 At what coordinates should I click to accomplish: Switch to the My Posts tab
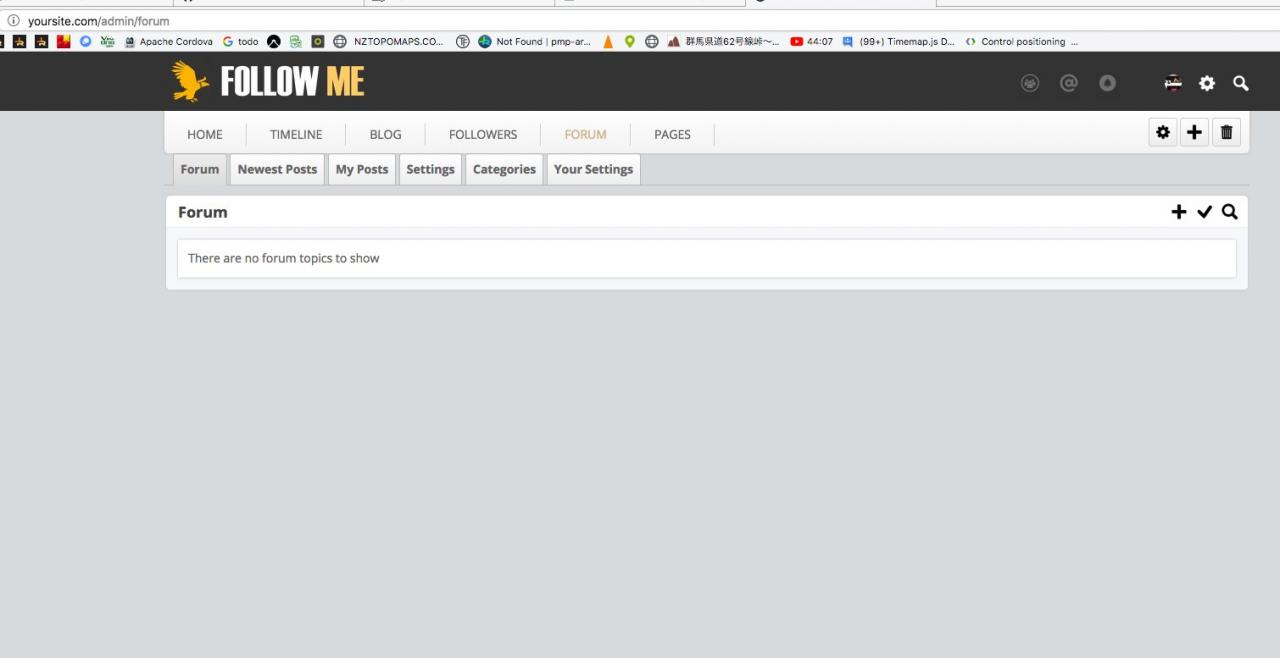pos(362,169)
